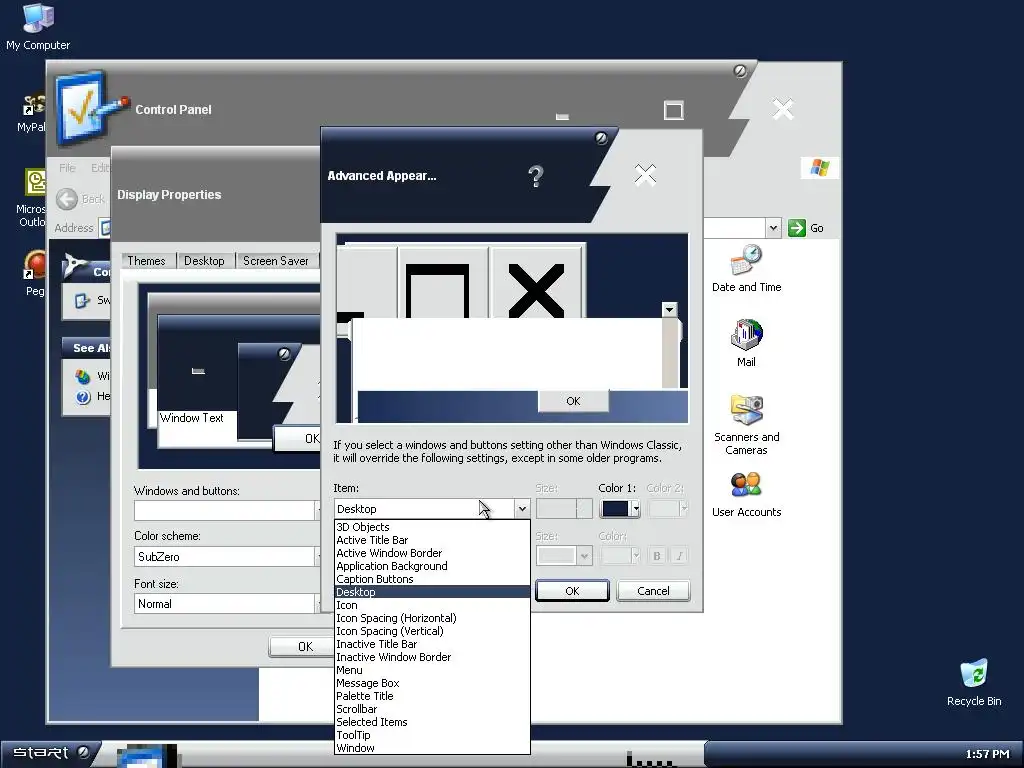1024x768 pixels.
Task: Click the Color 1 dark blue swatch
Action: [615, 509]
